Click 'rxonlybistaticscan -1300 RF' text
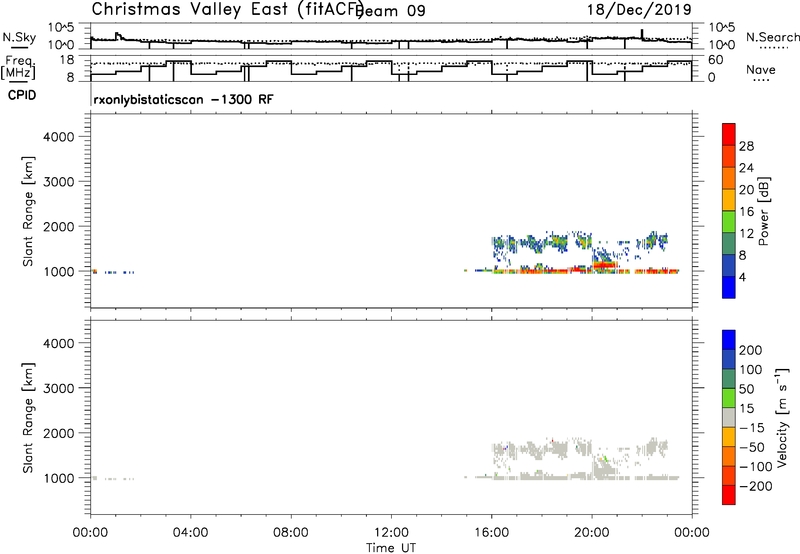This screenshot has width=800, height=554. point(183,99)
